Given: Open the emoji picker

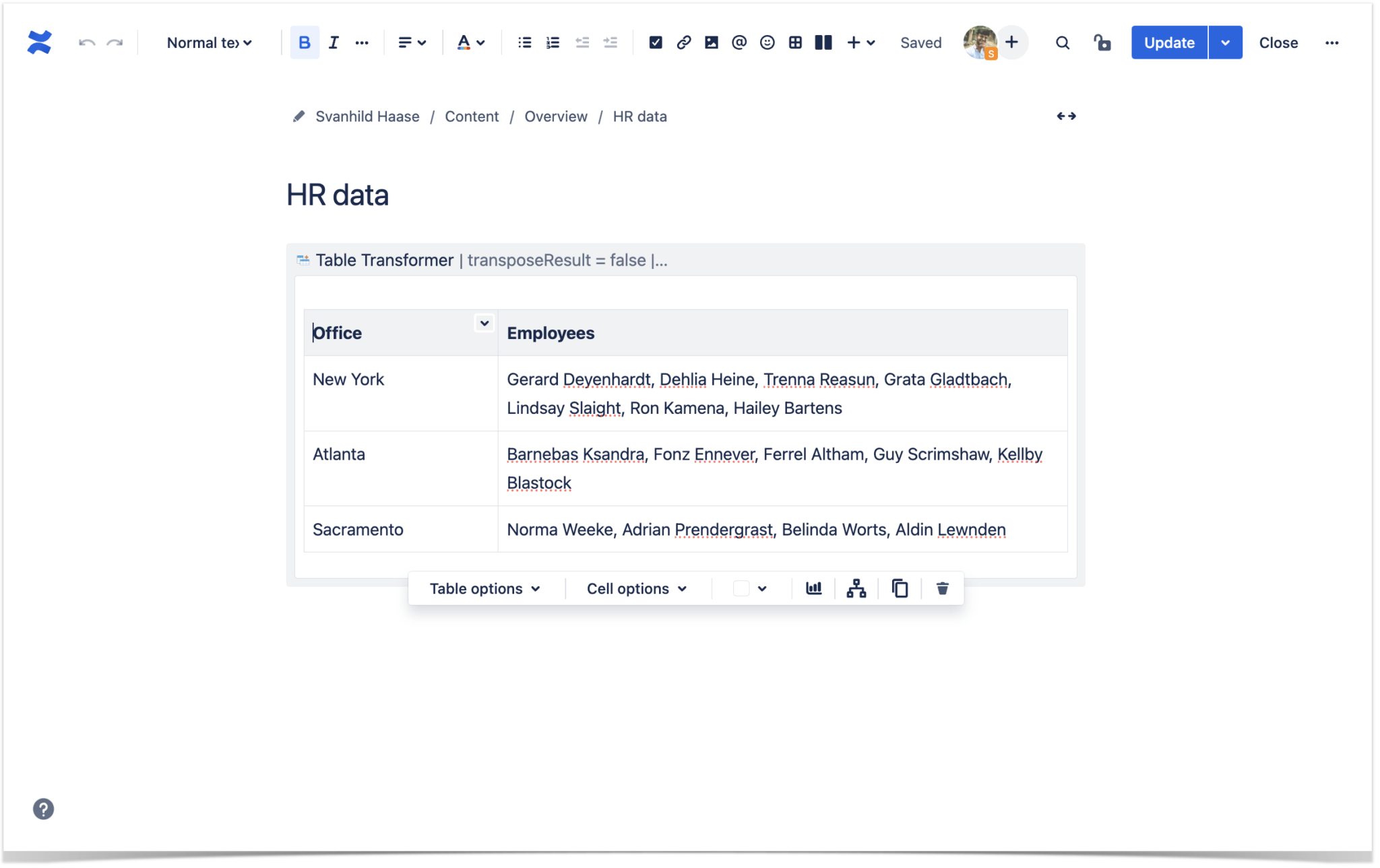Looking at the screenshot, I should tap(767, 42).
